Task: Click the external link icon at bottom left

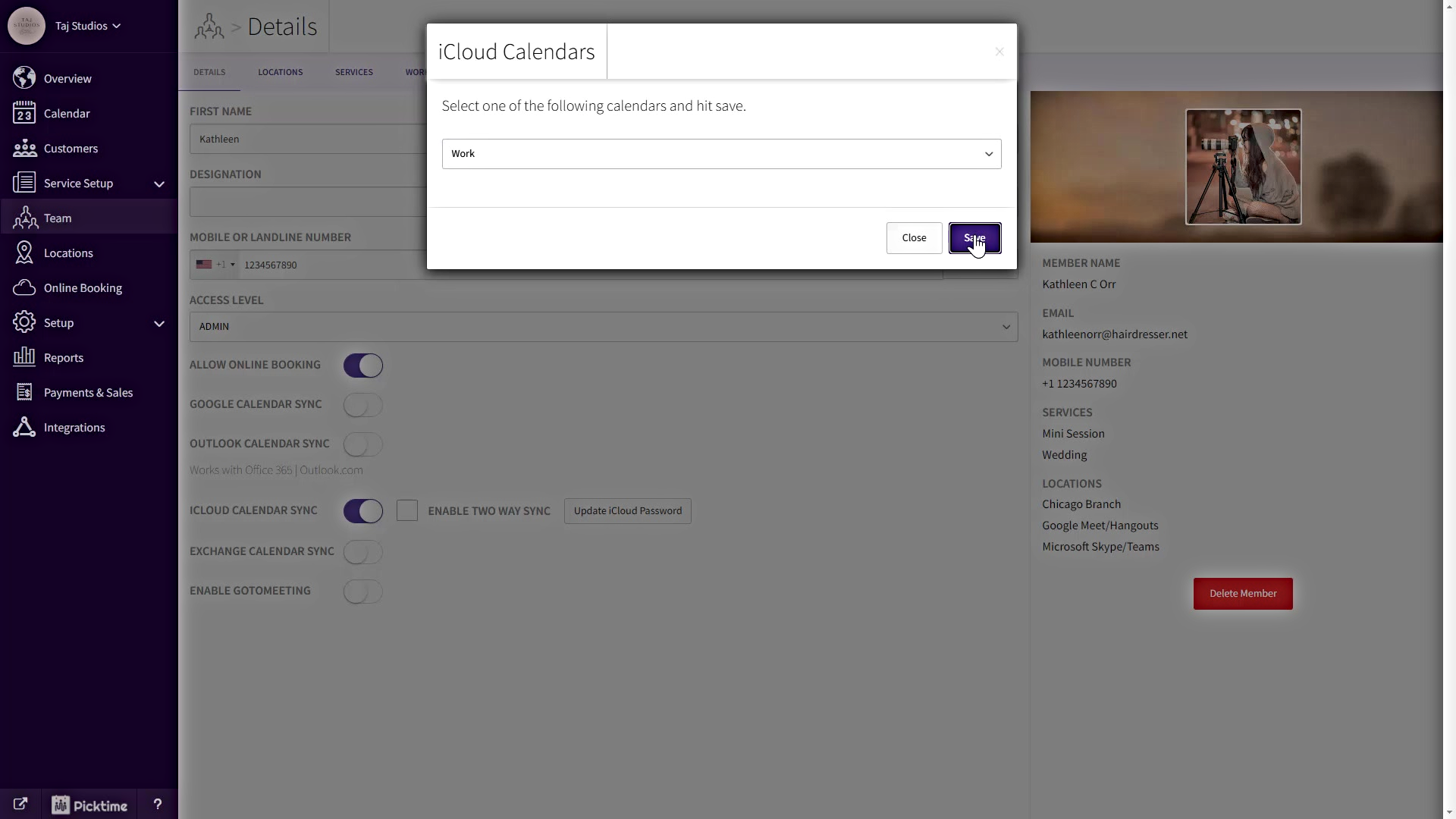Action: pos(20,805)
